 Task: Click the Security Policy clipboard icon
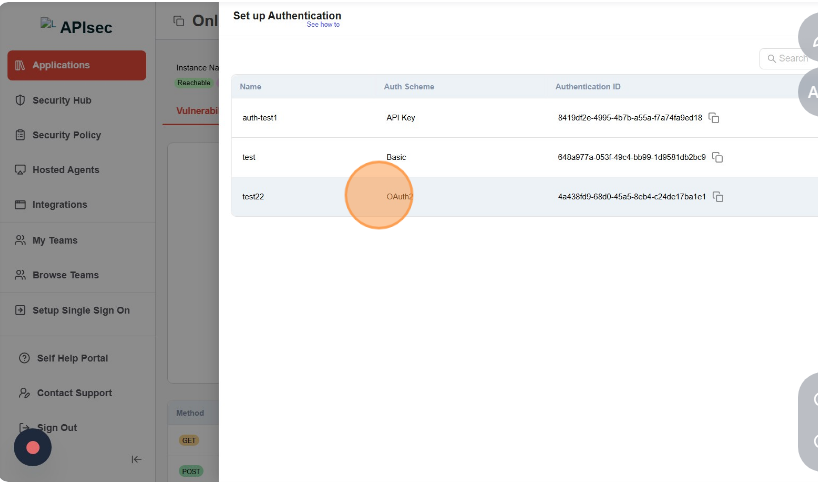pos(20,135)
